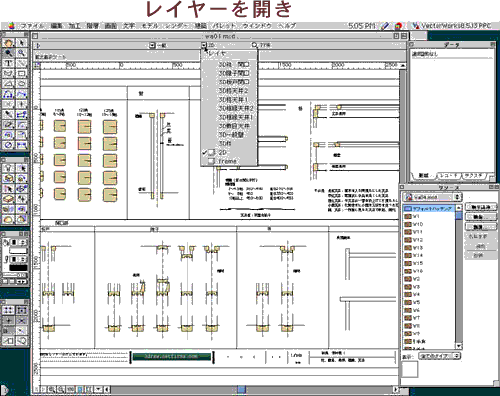Choose the frame layer in the layer menu

pos(229,161)
